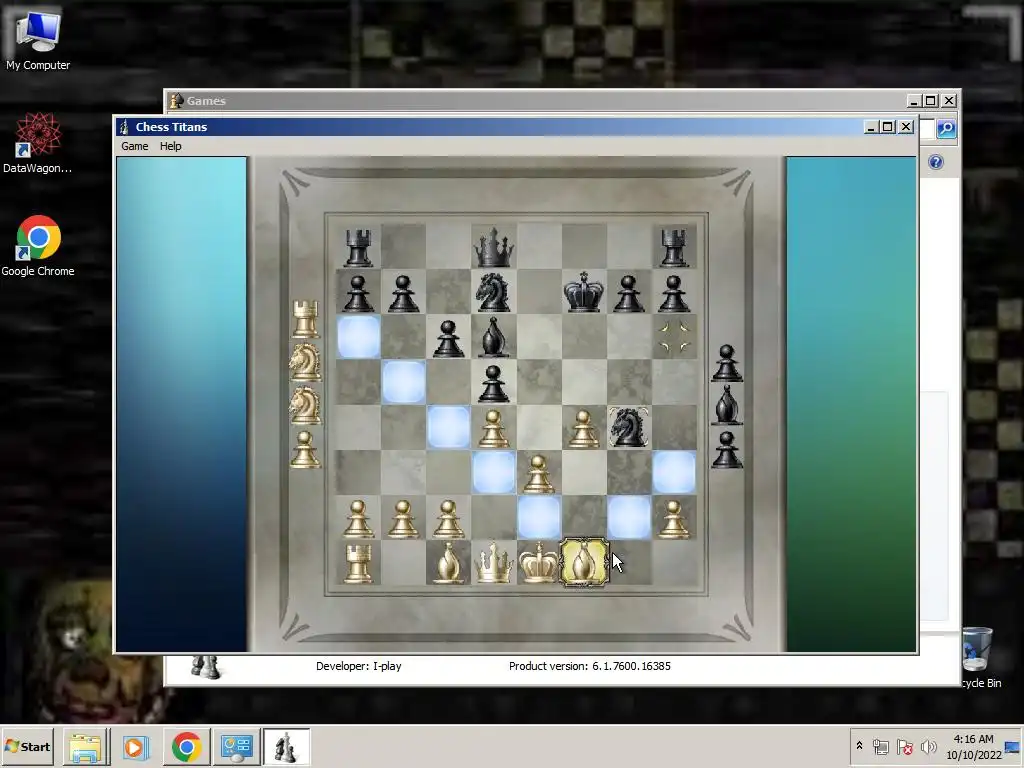1024x768 pixels.
Task: Click the Control Panel taskbar icon
Action: coord(236,747)
